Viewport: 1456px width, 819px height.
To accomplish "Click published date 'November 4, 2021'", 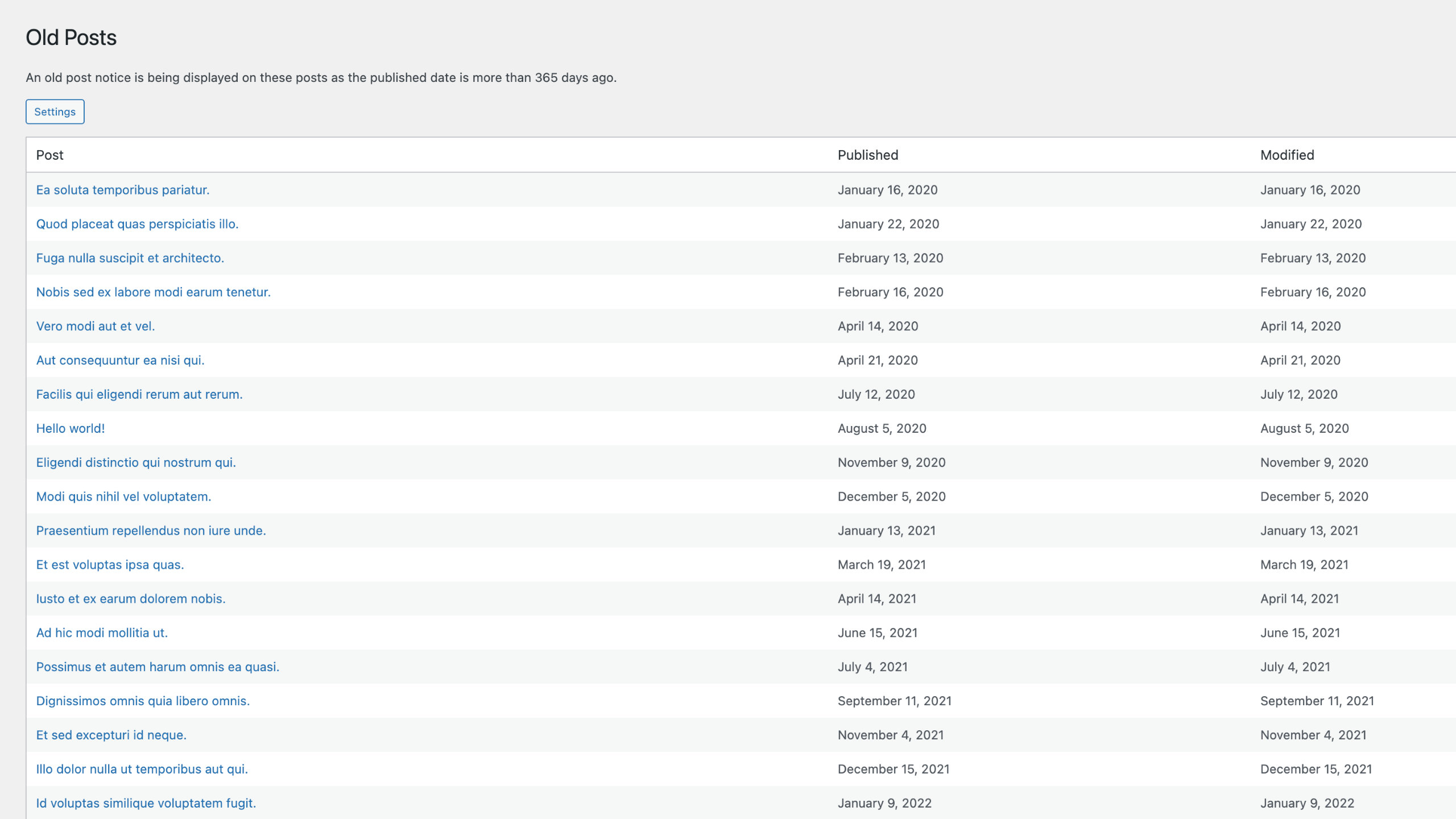I will [x=891, y=736].
